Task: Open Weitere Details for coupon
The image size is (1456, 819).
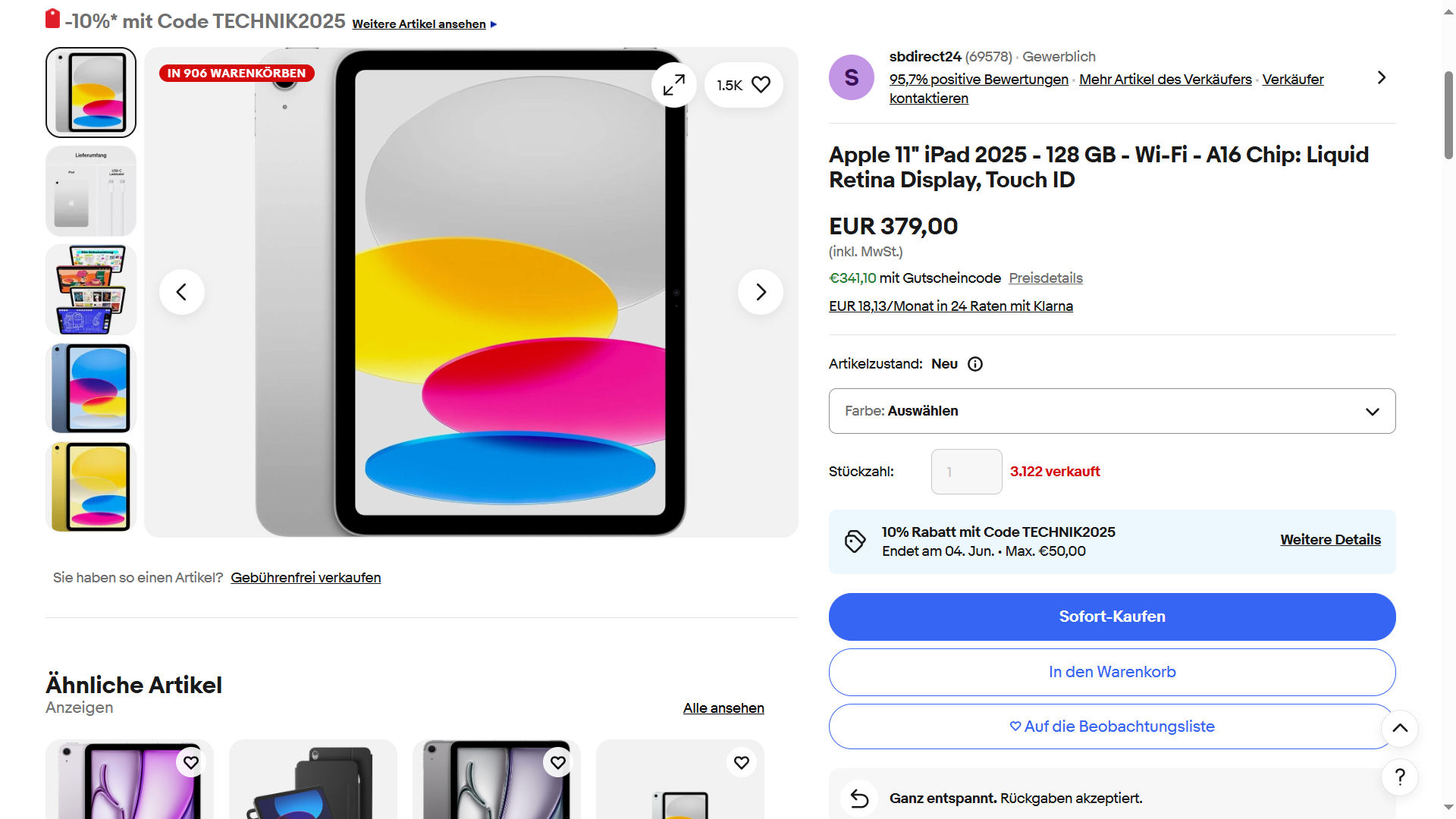Action: (x=1330, y=540)
